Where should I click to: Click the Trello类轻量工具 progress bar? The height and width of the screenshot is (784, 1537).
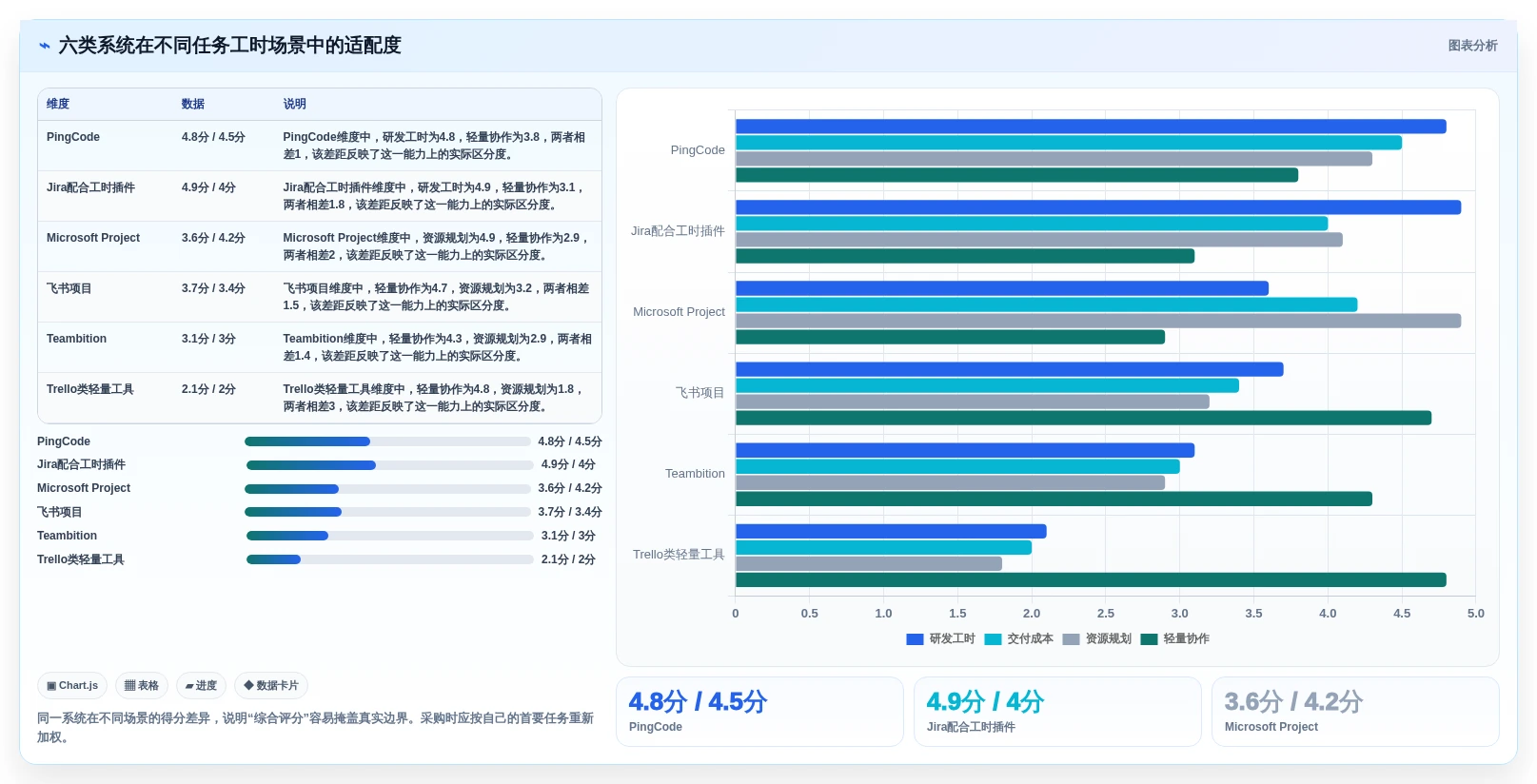[x=390, y=559]
